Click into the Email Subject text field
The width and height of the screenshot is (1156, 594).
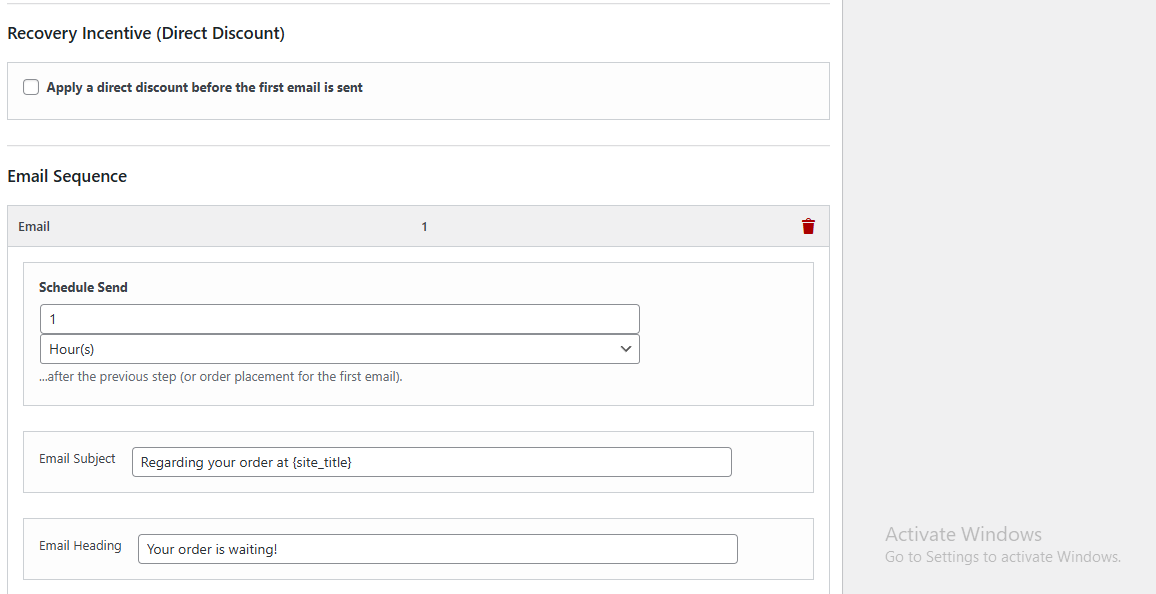[x=432, y=462]
